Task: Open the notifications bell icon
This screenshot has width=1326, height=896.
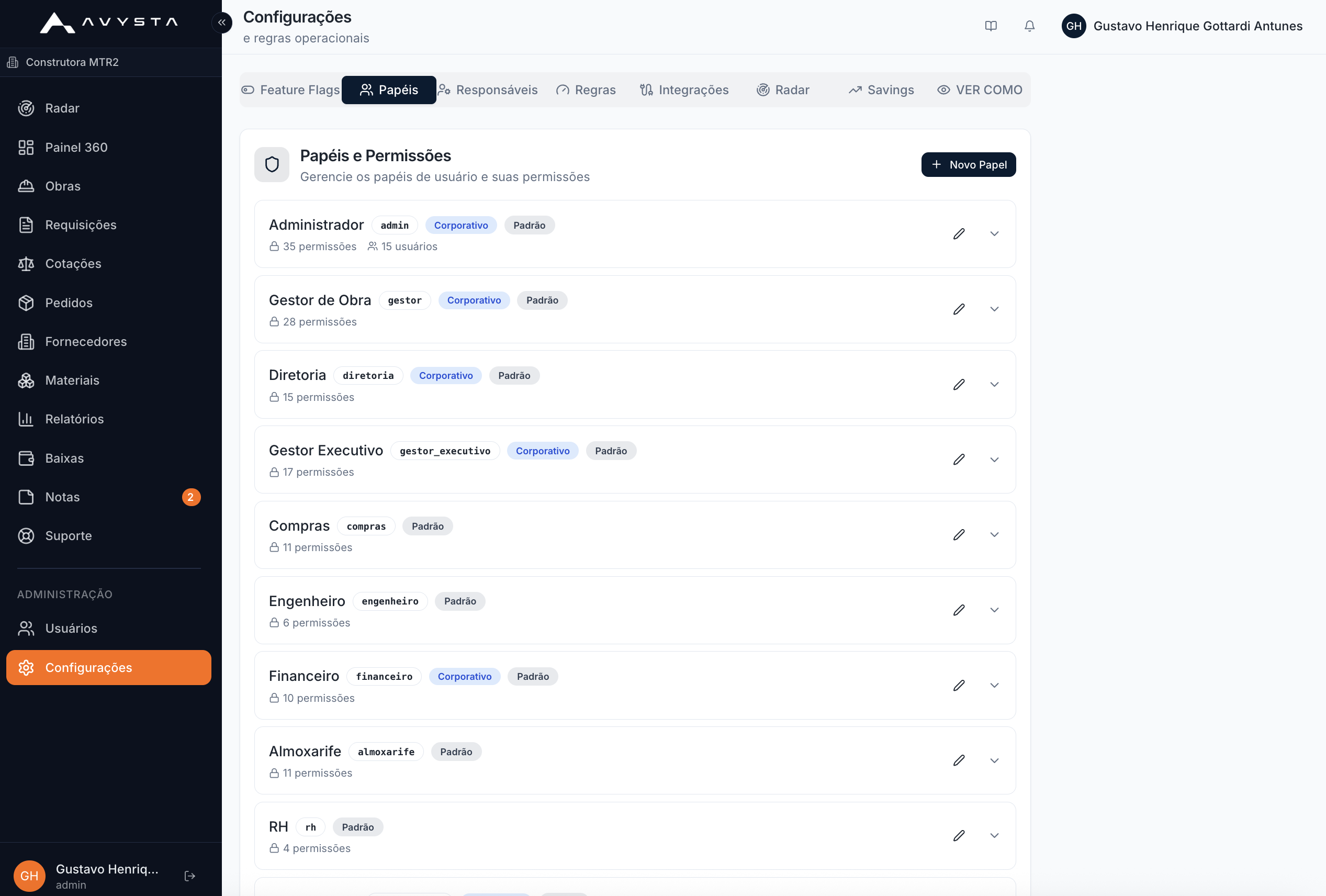Action: [x=1029, y=26]
